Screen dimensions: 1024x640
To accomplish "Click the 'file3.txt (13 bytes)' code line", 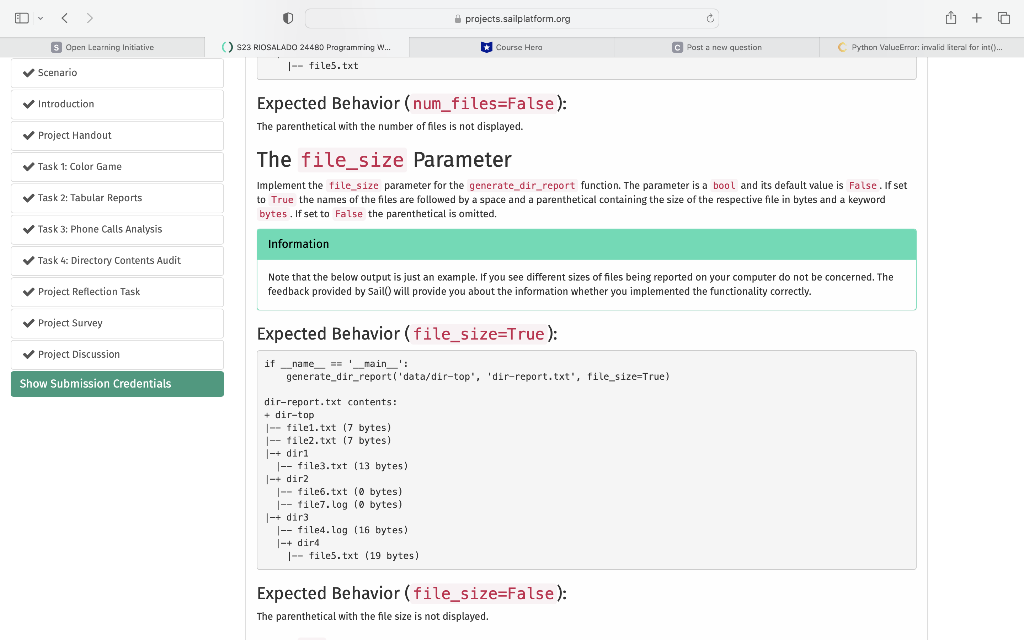I will tap(342, 466).
